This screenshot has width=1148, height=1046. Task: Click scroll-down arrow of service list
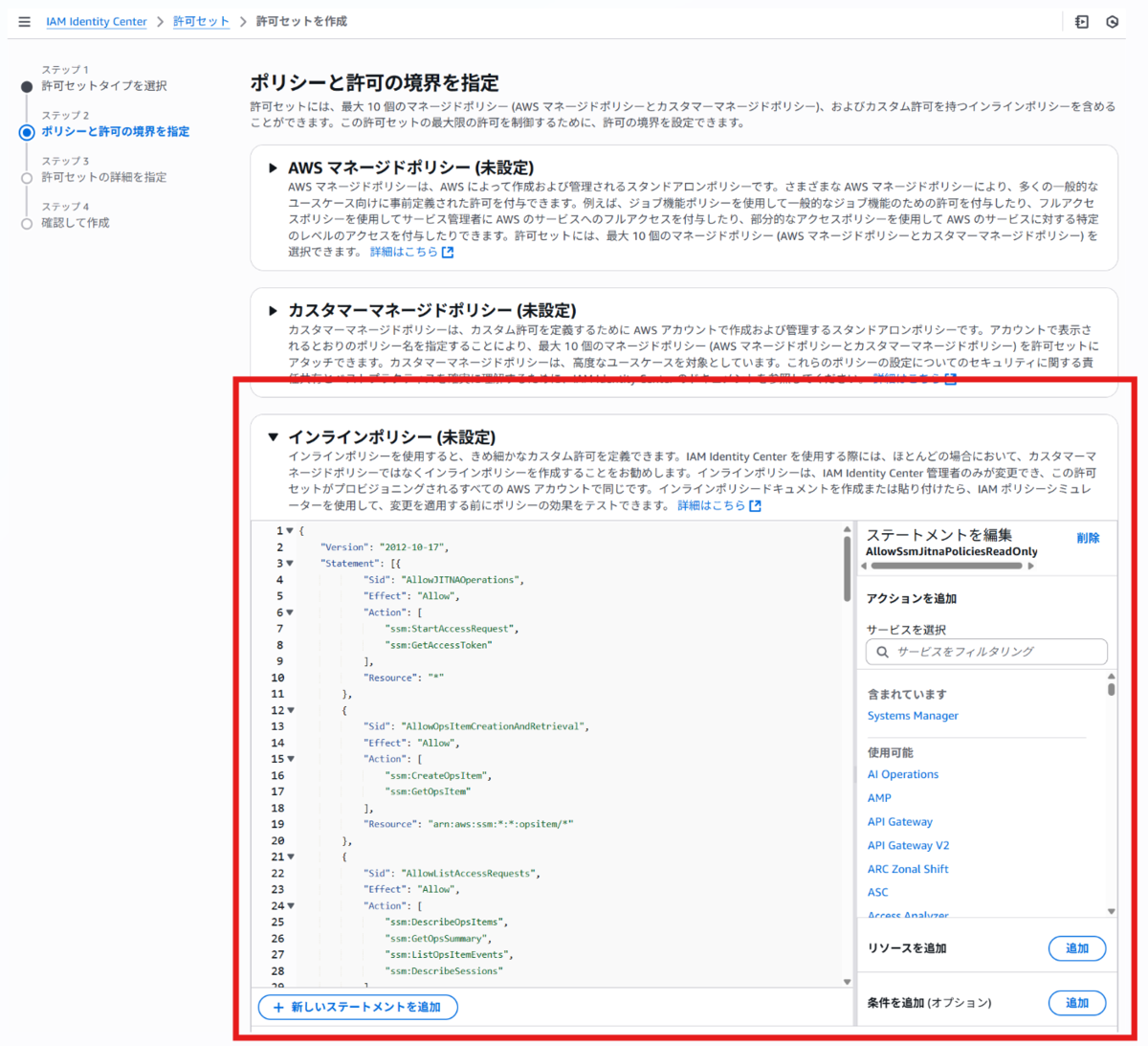pos(1111,912)
